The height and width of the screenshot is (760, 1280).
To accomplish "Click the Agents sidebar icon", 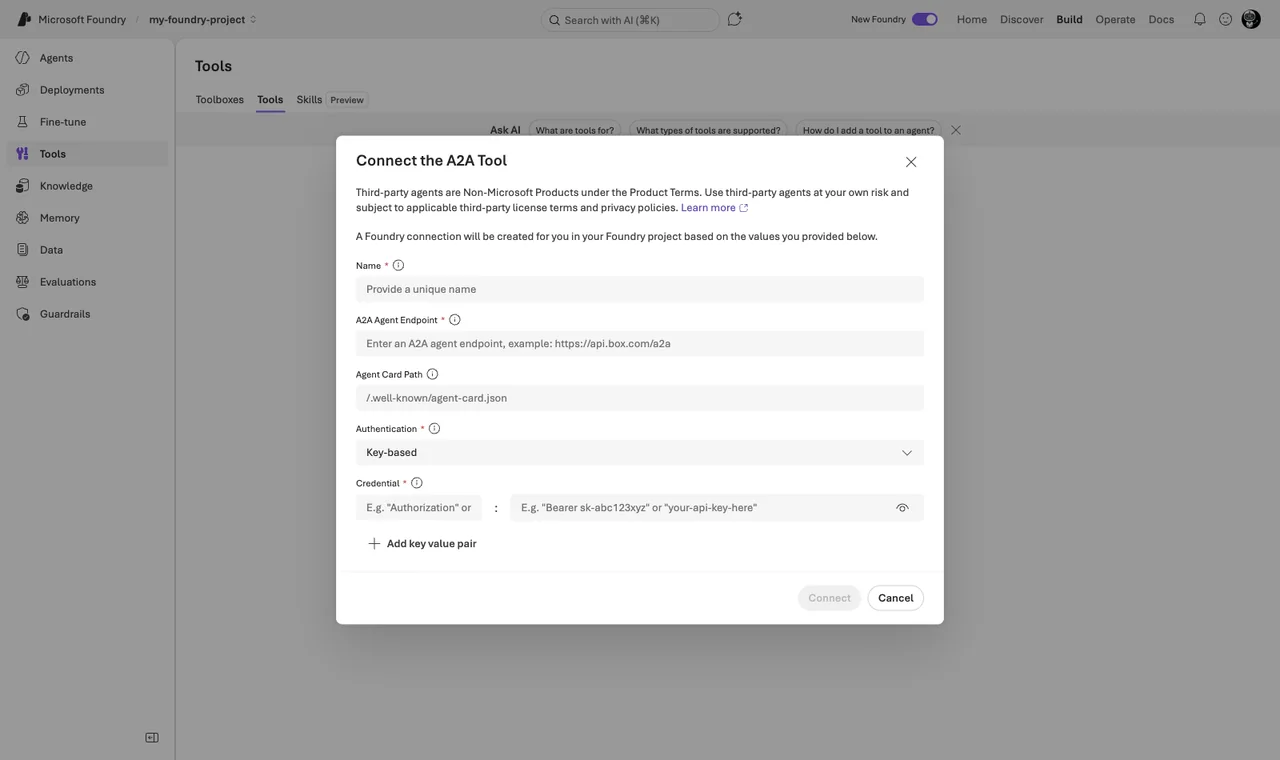I will pyautogui.click(x=23, y=58).
